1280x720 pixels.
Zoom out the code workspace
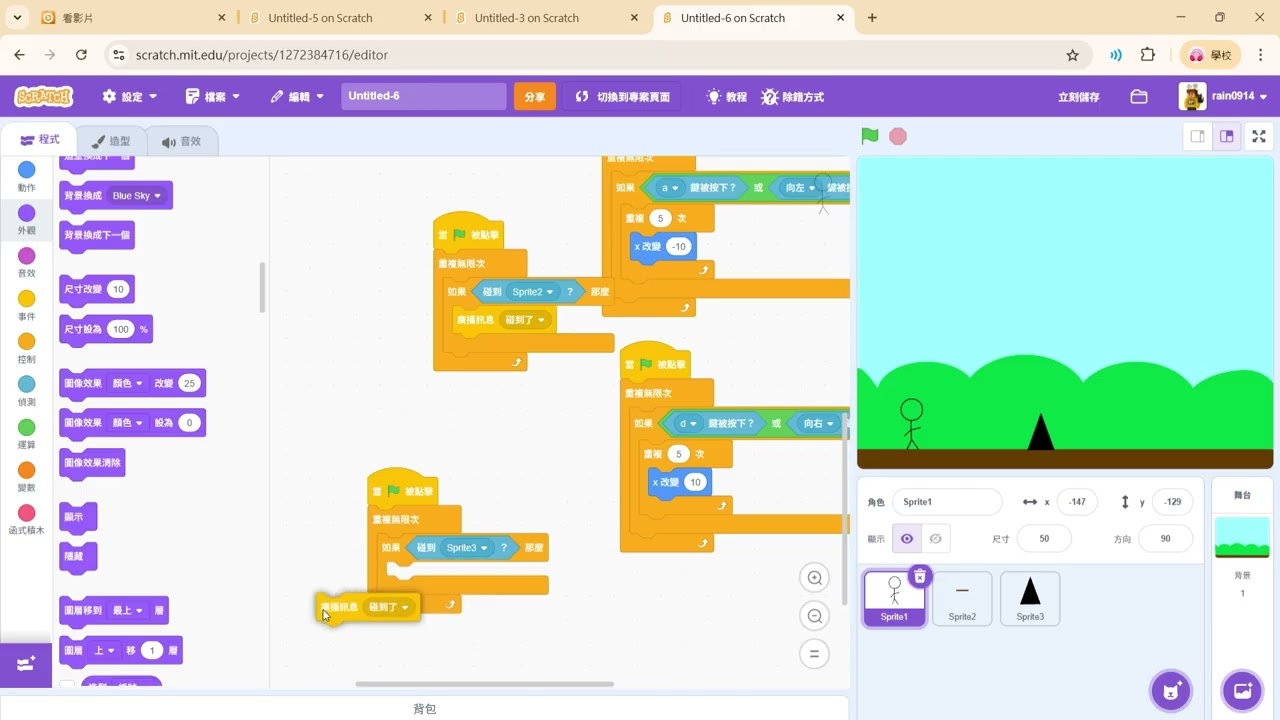[x=815, y=617]
